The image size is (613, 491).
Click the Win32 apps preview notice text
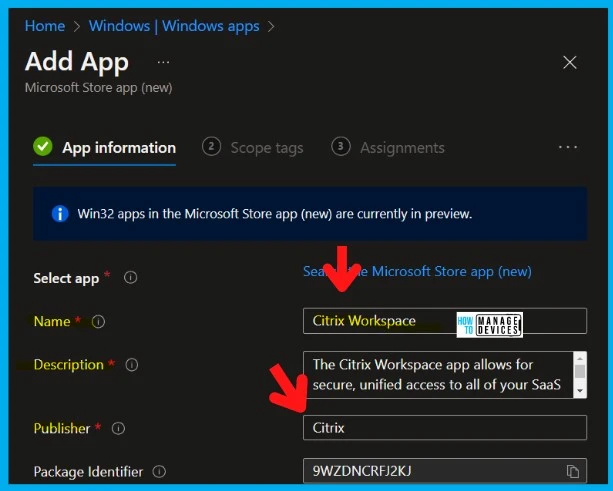click(274, 214)
